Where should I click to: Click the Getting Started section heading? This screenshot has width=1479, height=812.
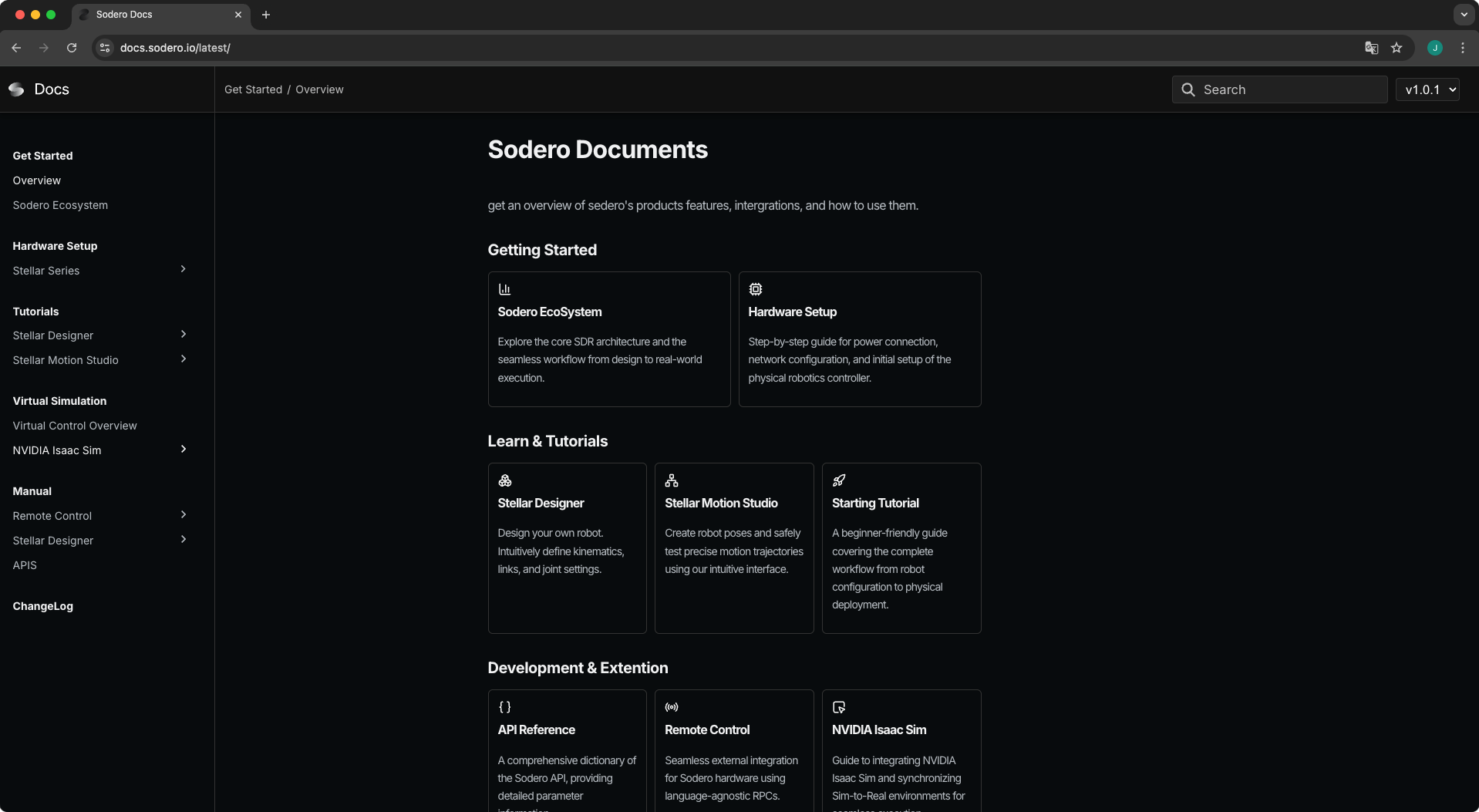[x=542, y=250]
